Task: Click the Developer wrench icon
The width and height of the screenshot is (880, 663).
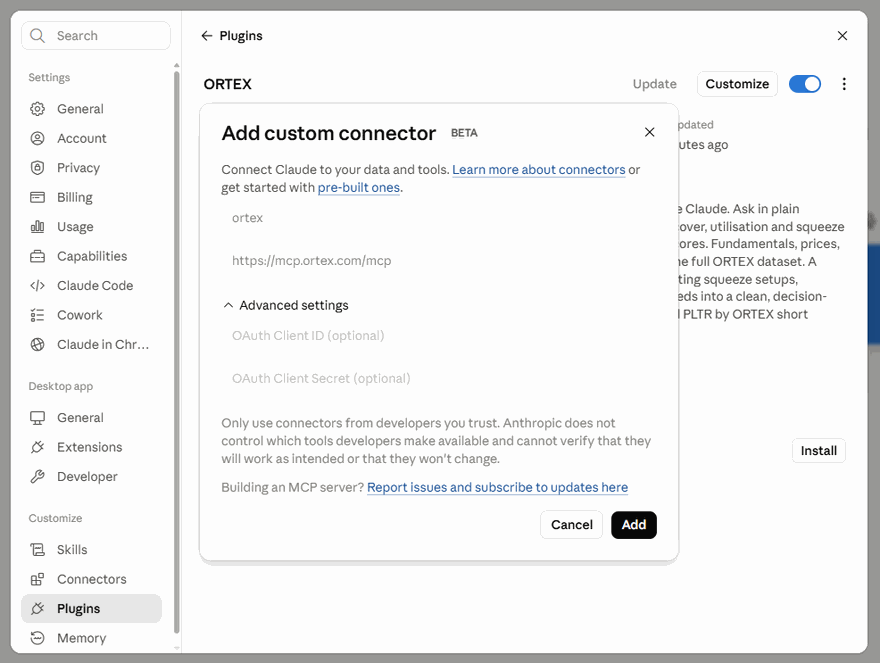Action: (x=37, y=477)
